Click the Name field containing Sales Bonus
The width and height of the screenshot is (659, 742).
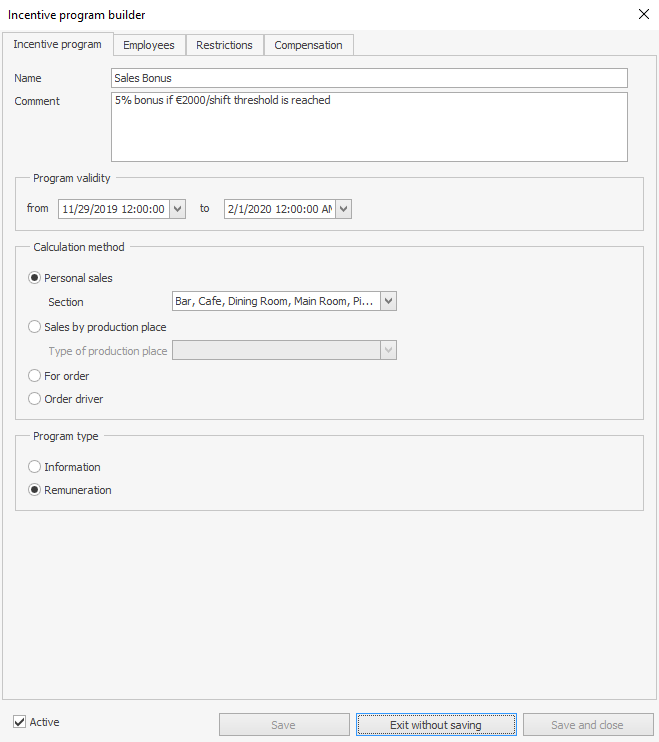coord(368,78)
